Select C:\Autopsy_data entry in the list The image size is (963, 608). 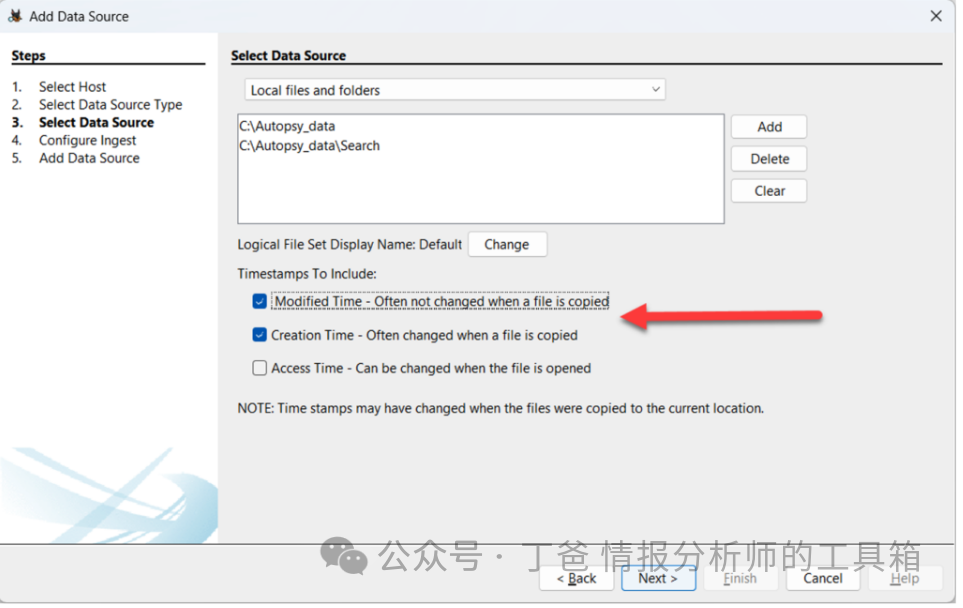[x=289, y=127]
